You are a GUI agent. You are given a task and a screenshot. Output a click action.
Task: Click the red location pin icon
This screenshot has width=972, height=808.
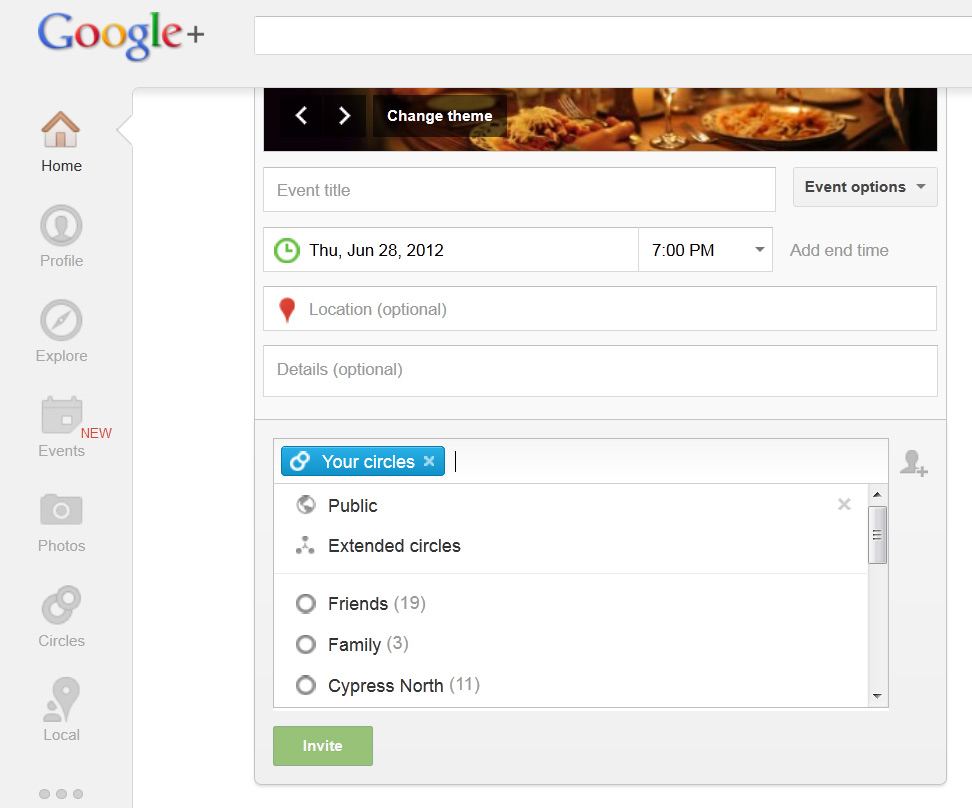pos(287,308)
